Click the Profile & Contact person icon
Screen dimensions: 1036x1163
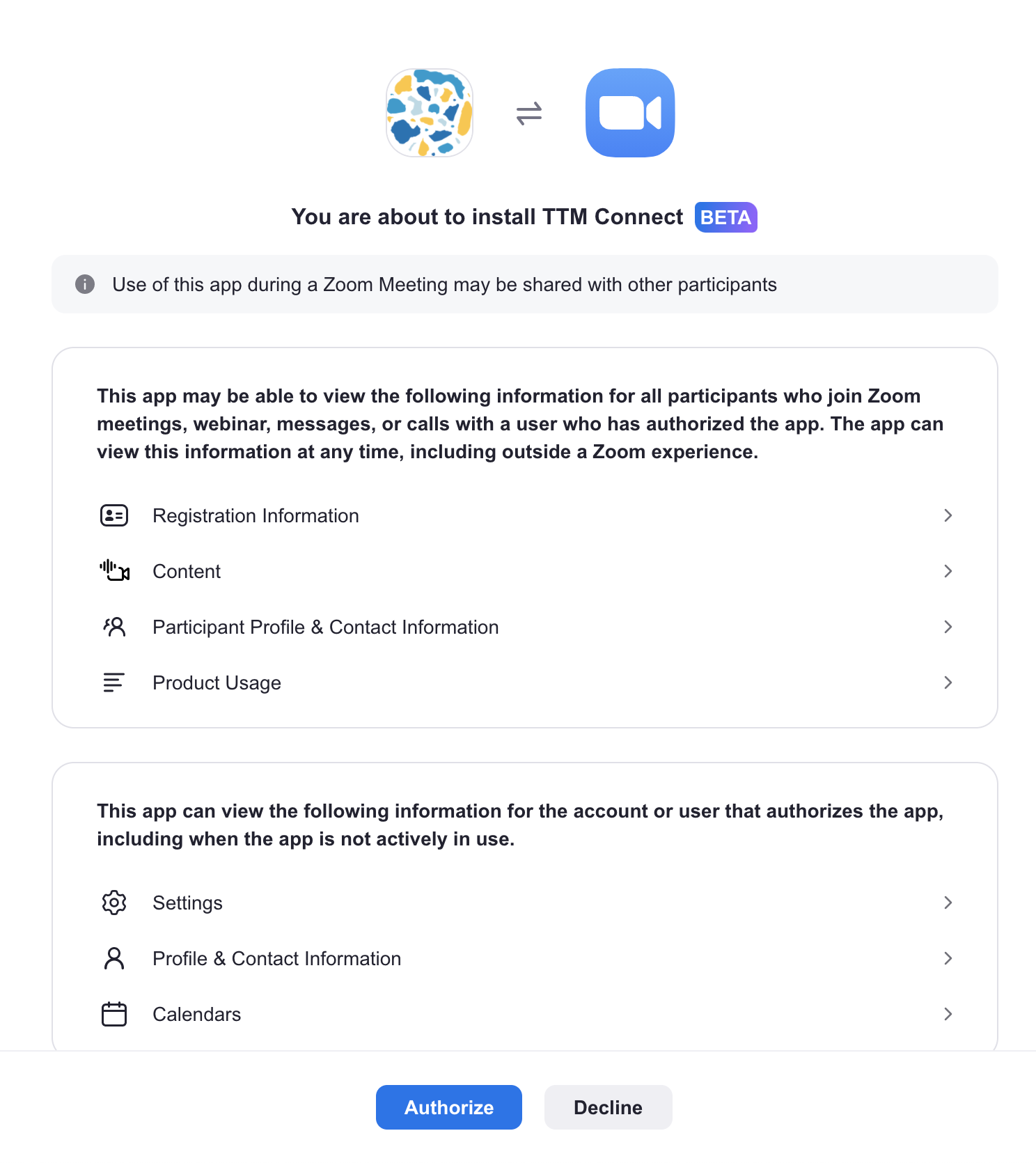pos(114,958)
